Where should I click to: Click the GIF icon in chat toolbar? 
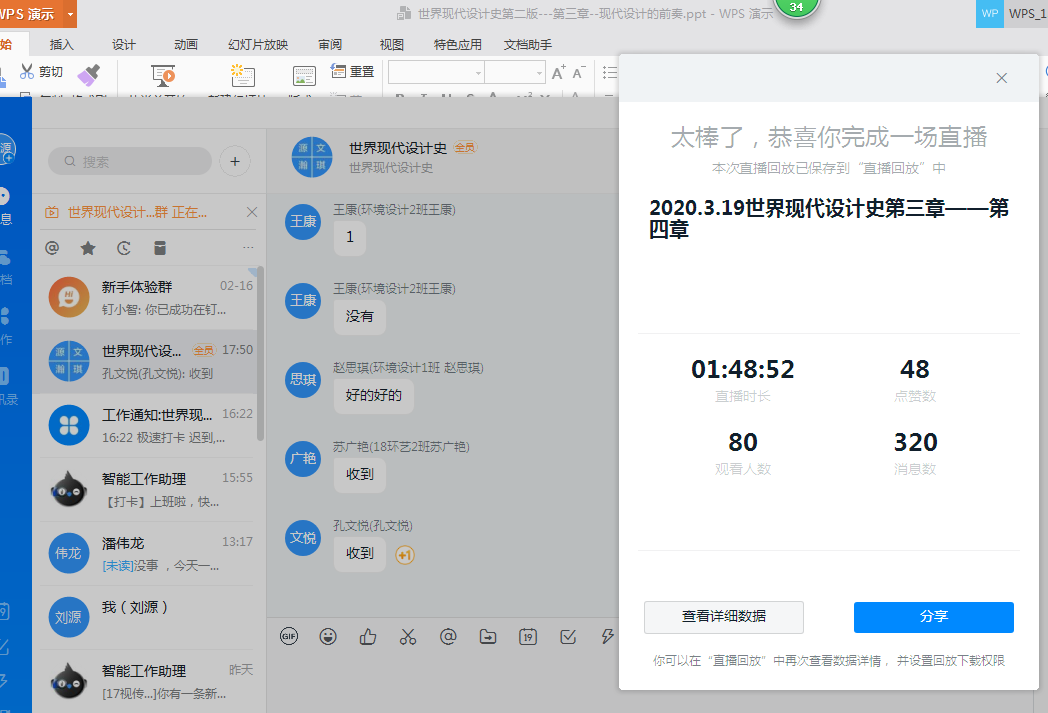(289, 636)
